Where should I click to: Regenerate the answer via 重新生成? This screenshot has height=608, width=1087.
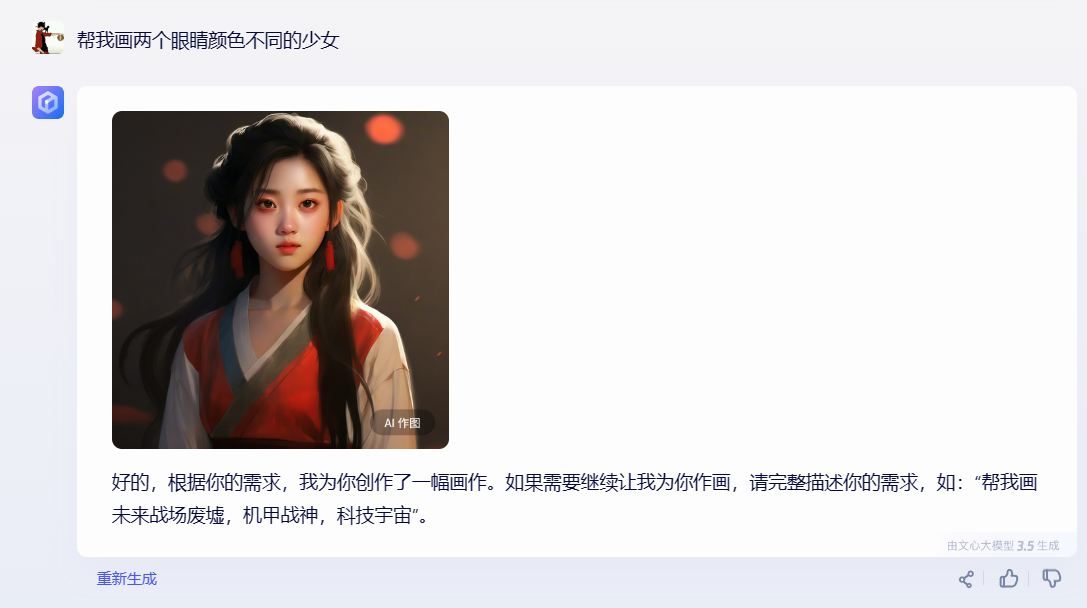(x=127, y=579)
